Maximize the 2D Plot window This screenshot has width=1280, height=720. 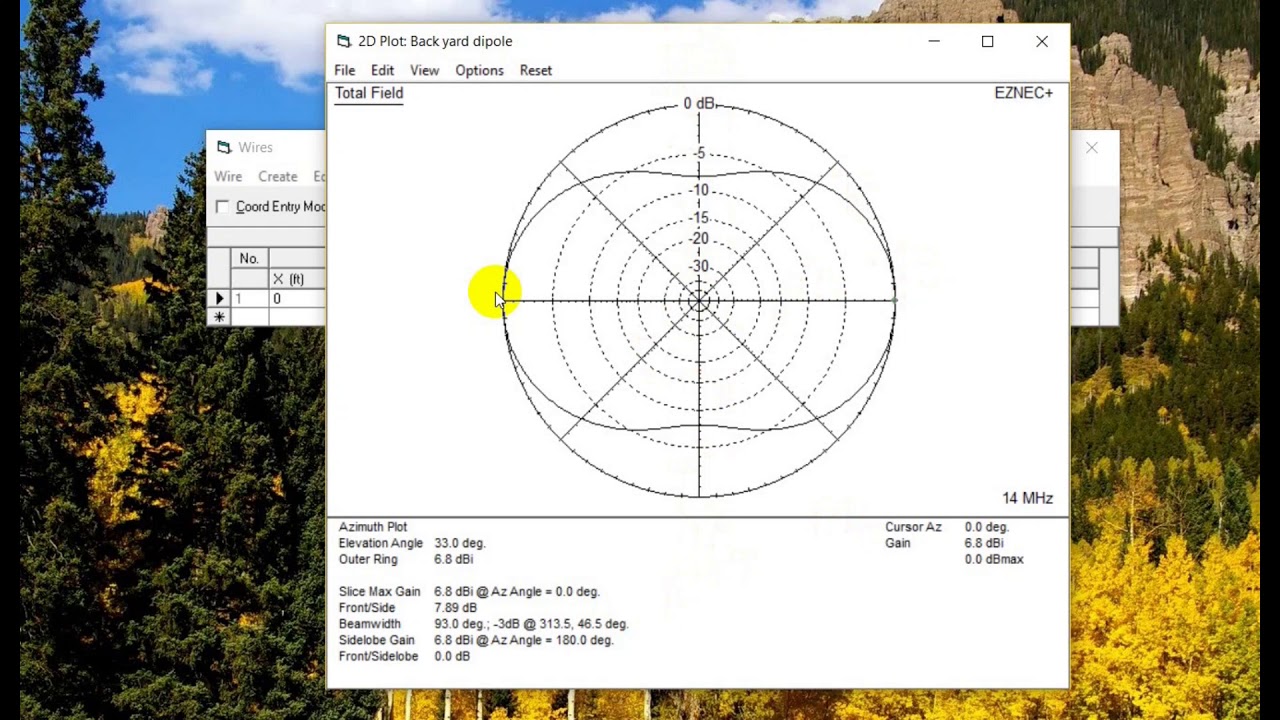pos(987,41)
